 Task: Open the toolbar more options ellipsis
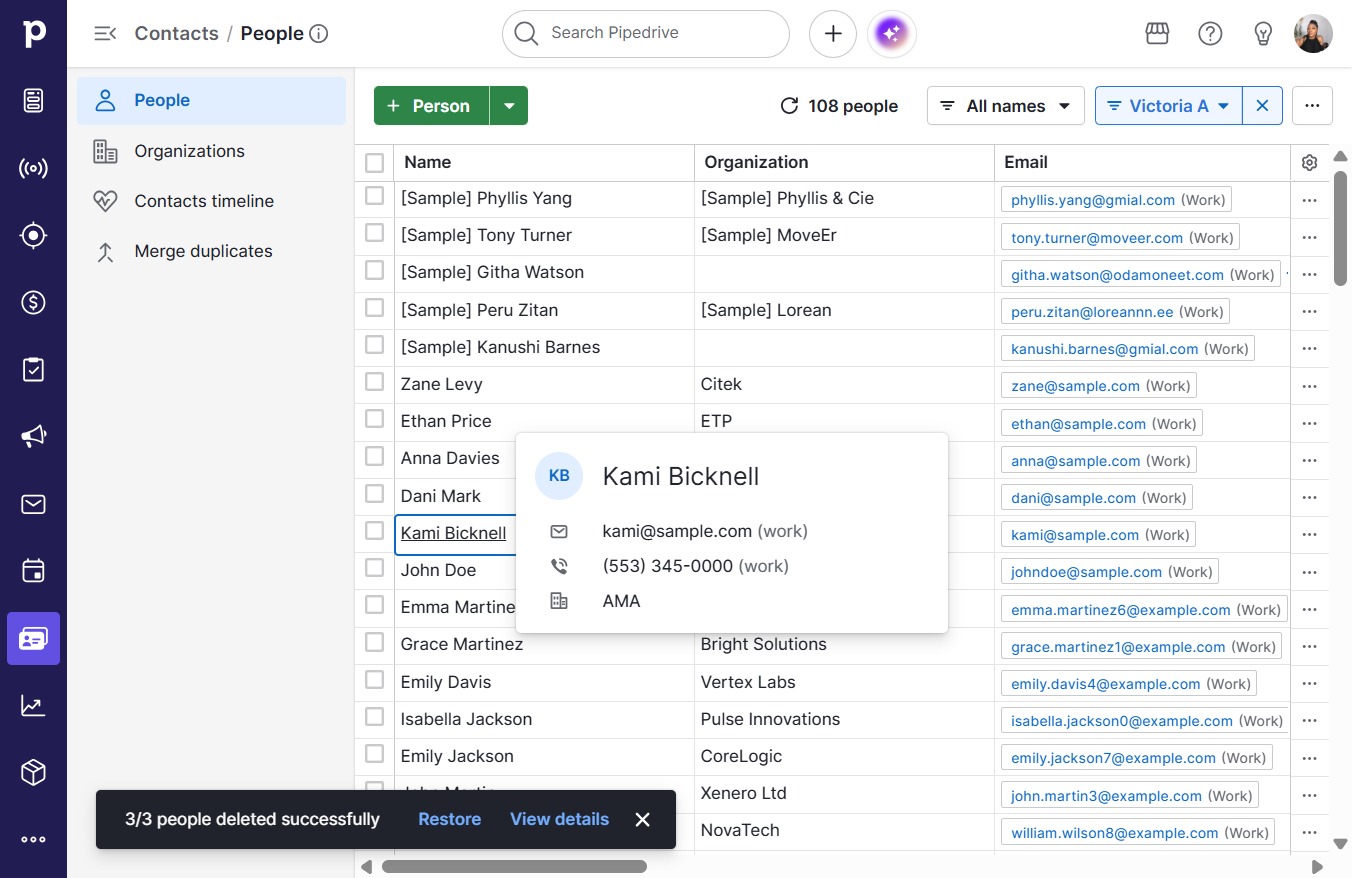pyautogui.click(x=1312, y=106)
